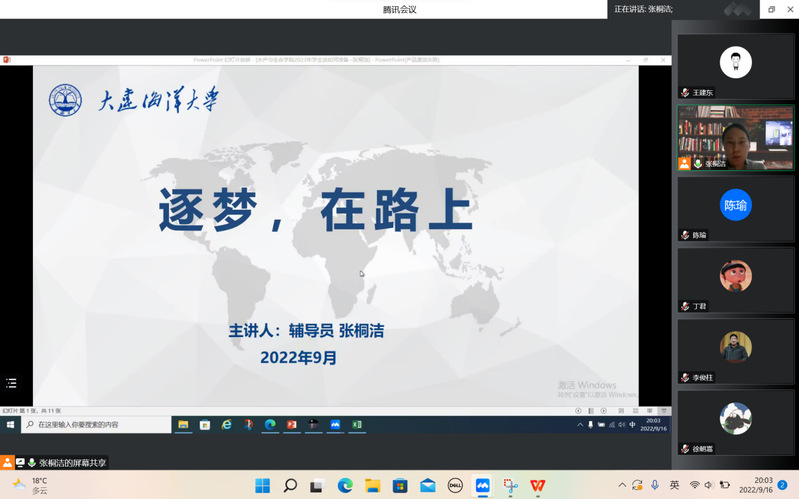
Task: Select 陈瑜's participant tile
Action: point(736,208)
